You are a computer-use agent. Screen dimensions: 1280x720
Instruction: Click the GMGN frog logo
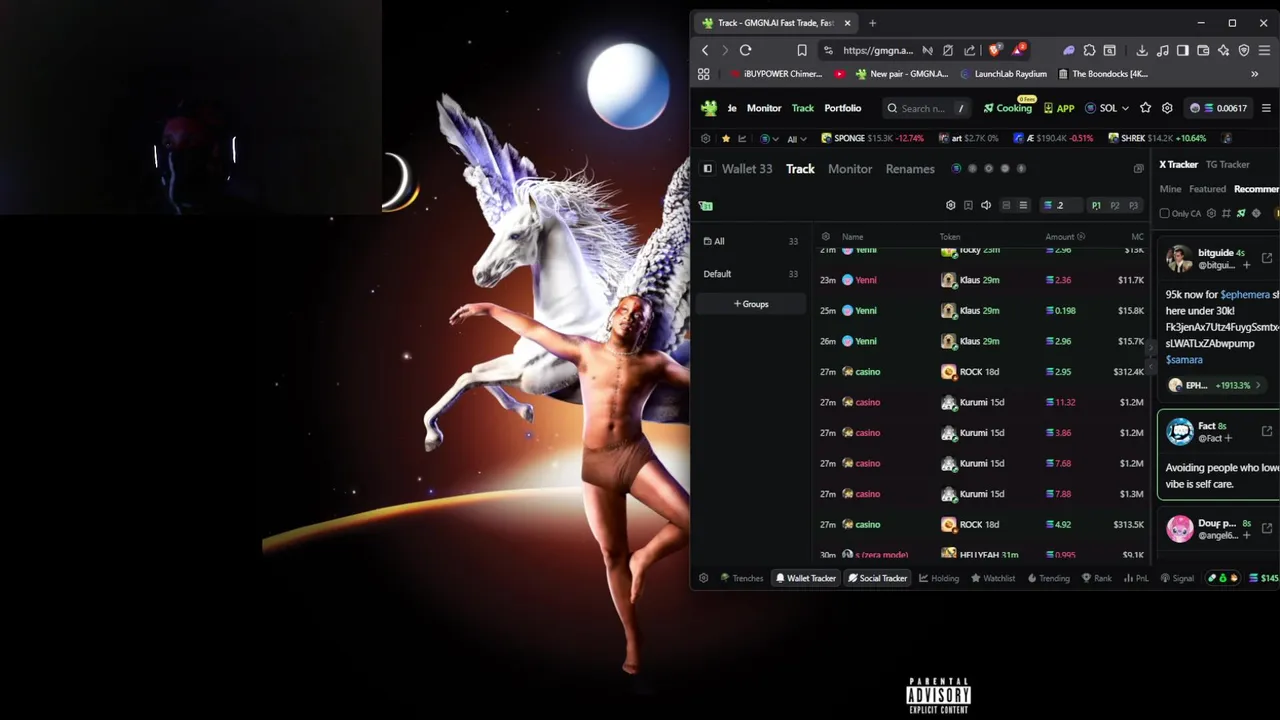pyautogui.click(x=709, y=108)
